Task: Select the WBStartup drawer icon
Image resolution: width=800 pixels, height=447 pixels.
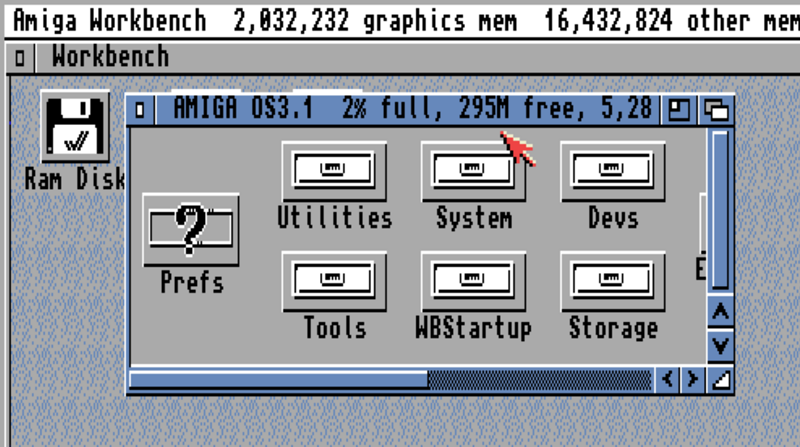Action: 473,281
